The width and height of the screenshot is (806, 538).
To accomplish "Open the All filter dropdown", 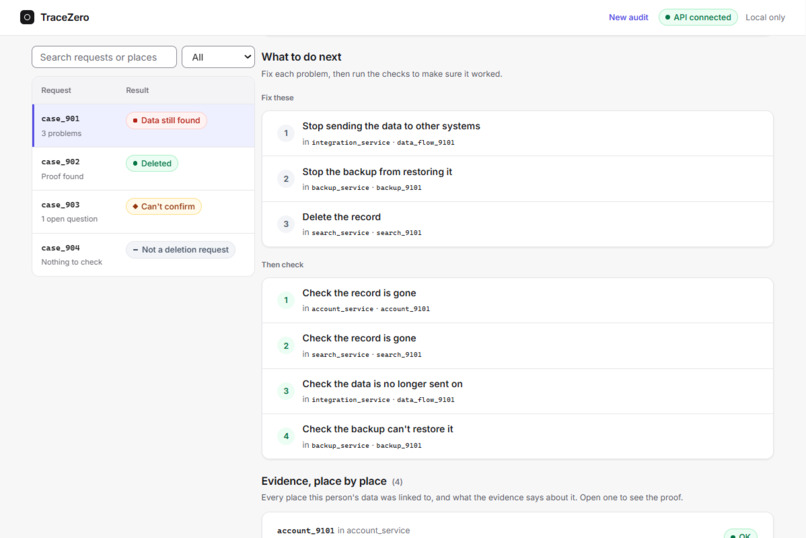I will click(x=218, y=57).
